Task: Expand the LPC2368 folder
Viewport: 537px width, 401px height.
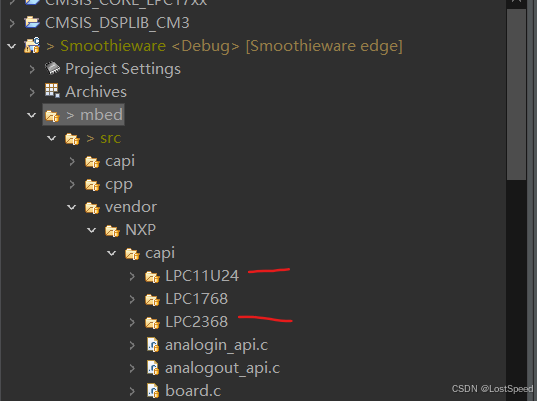Action: click(x=132, y=322)
